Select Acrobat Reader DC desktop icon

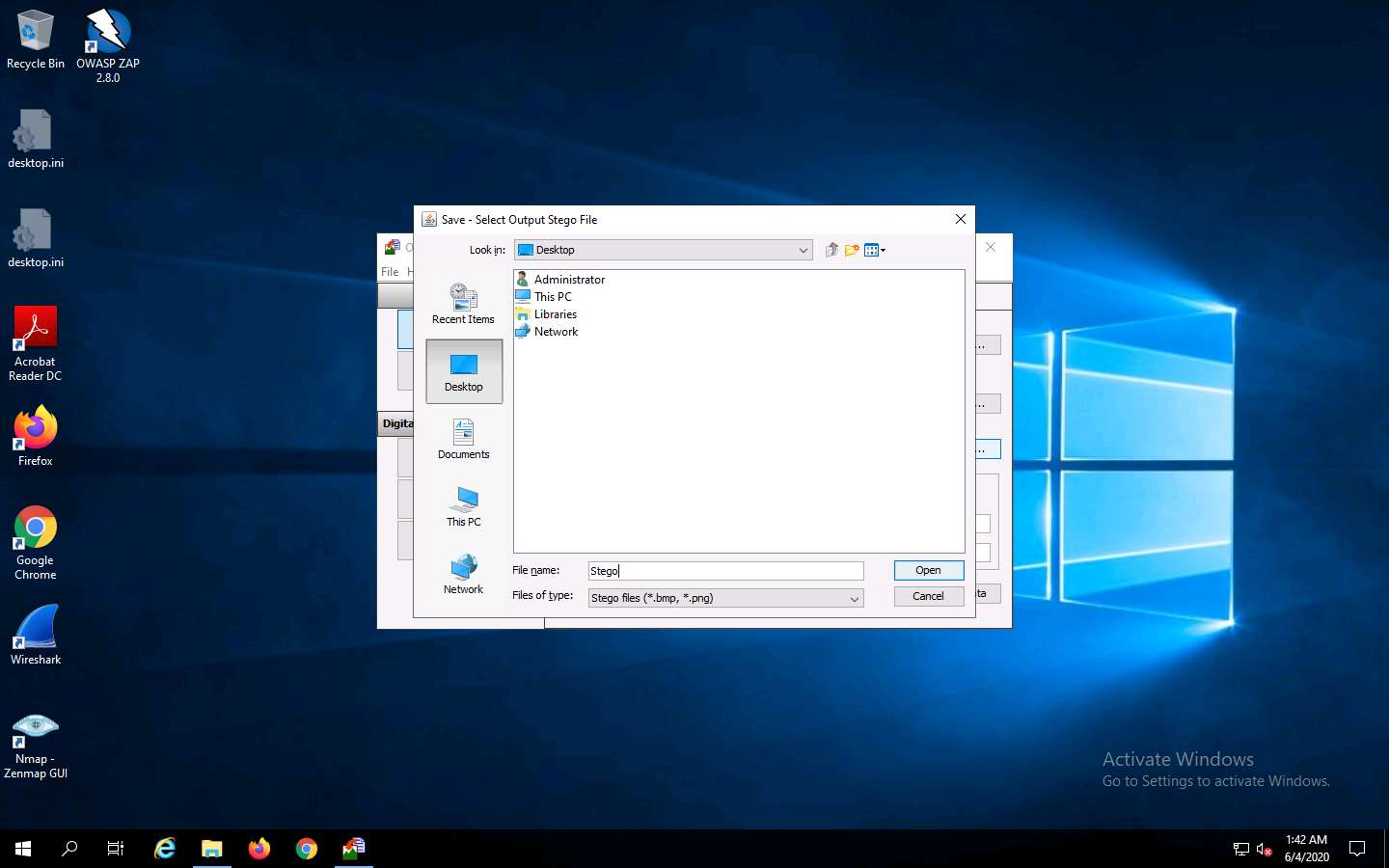36,344
